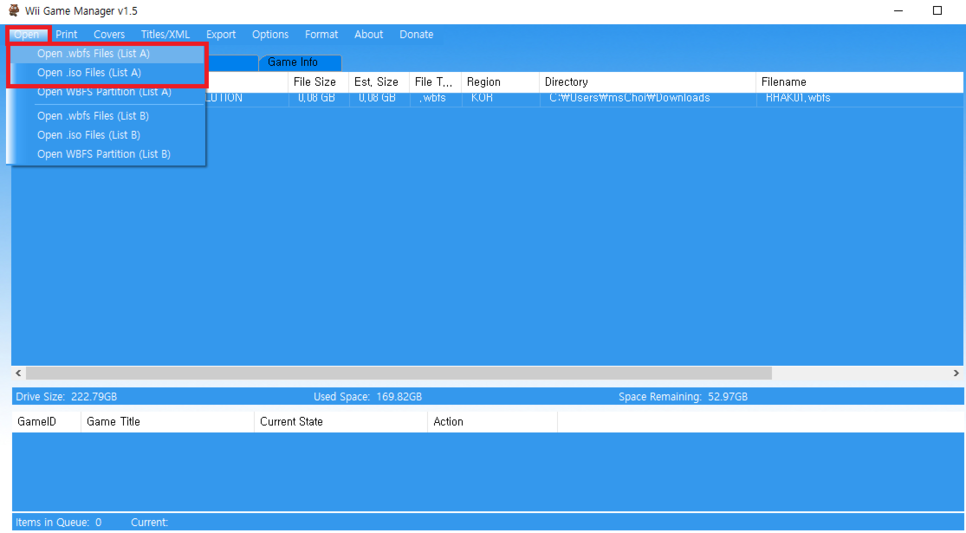Viewport: 966px width, 533px height.
Task: Open the Options menu
Action: click(x=270, y=35)
